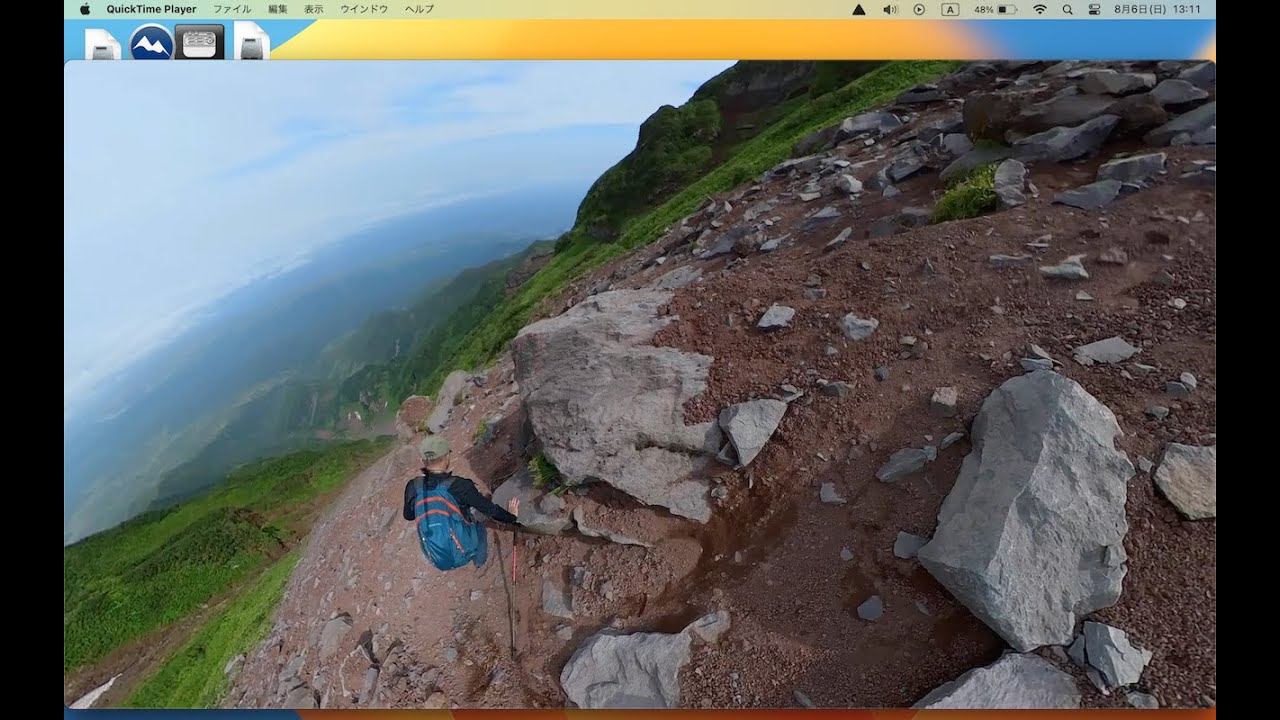Click the date and time 8月6日(日) 13:11

tap(1157, 9)
